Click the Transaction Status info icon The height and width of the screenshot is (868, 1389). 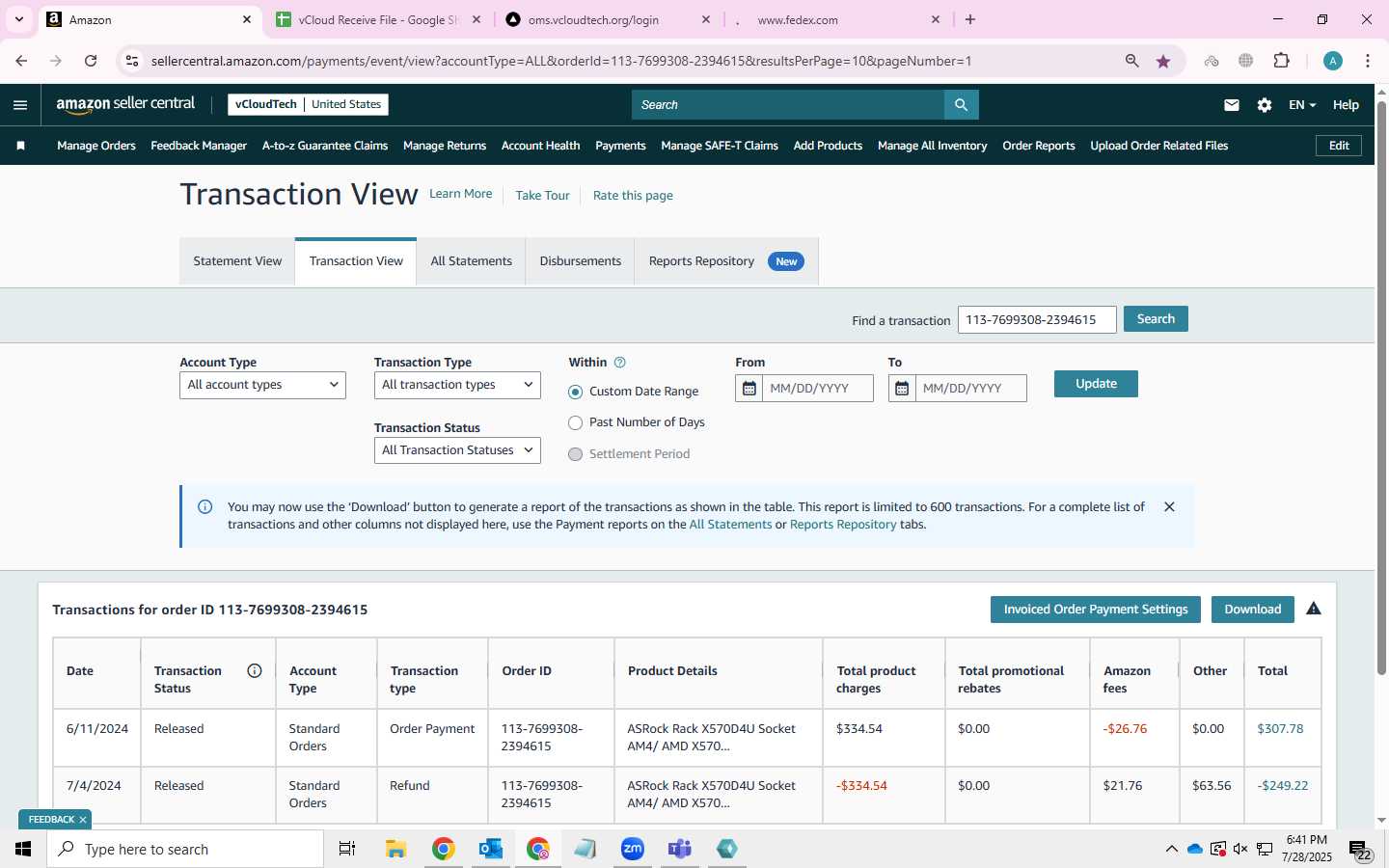(x=255, y=671)
